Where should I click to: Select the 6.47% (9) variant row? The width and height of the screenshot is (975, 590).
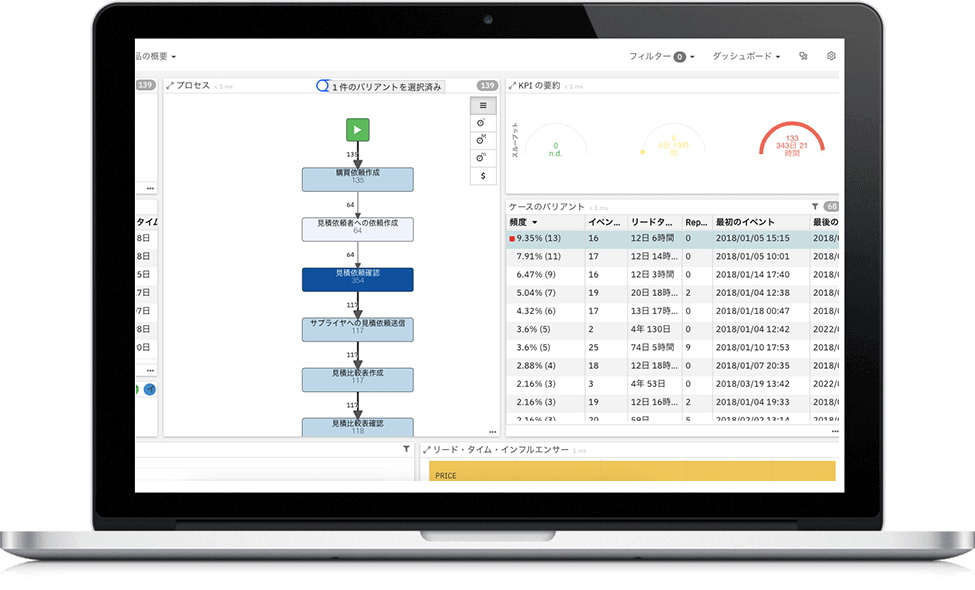(673, 274)
